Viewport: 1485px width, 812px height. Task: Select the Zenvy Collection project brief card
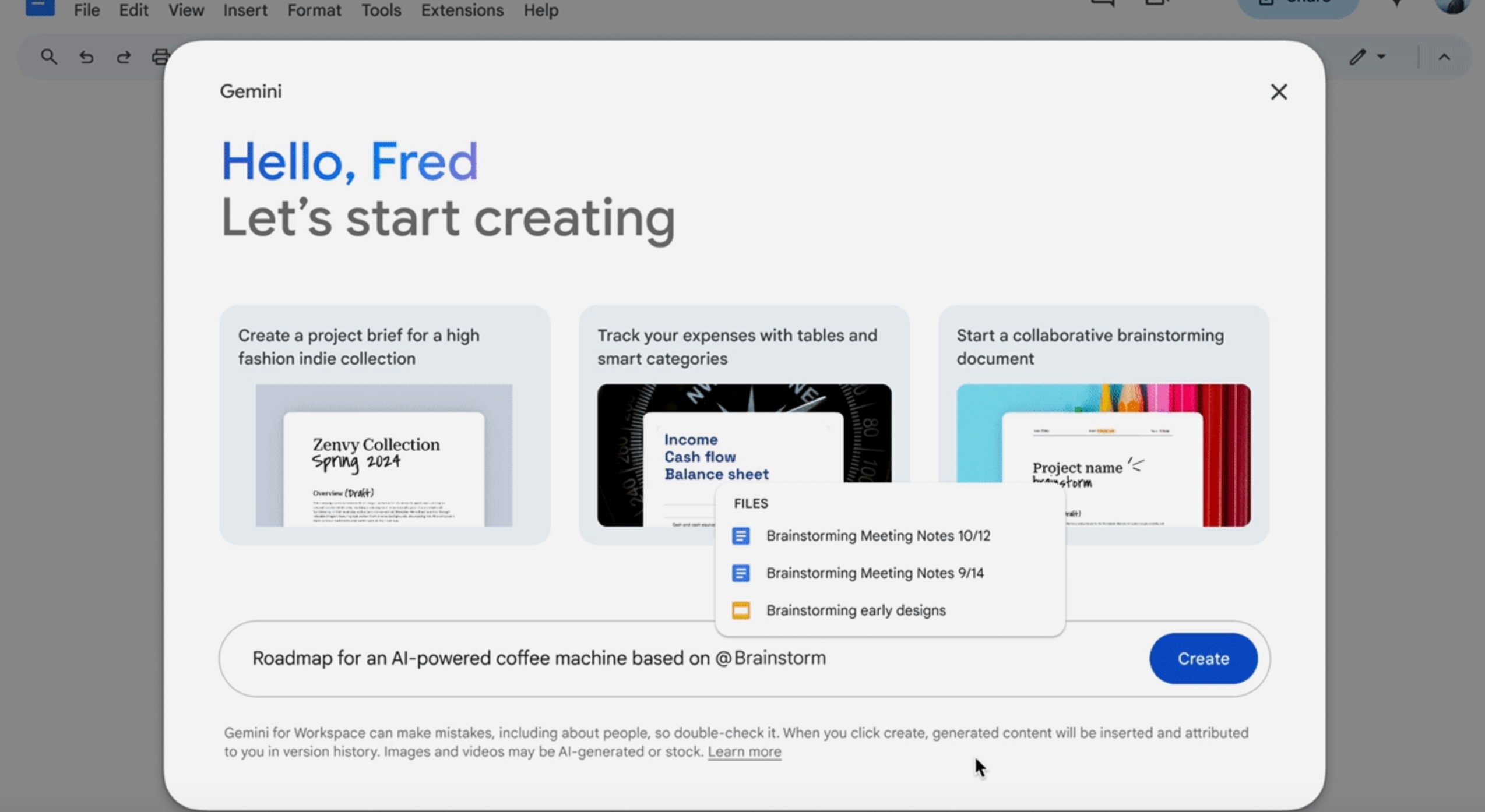[x=385, y=425]
